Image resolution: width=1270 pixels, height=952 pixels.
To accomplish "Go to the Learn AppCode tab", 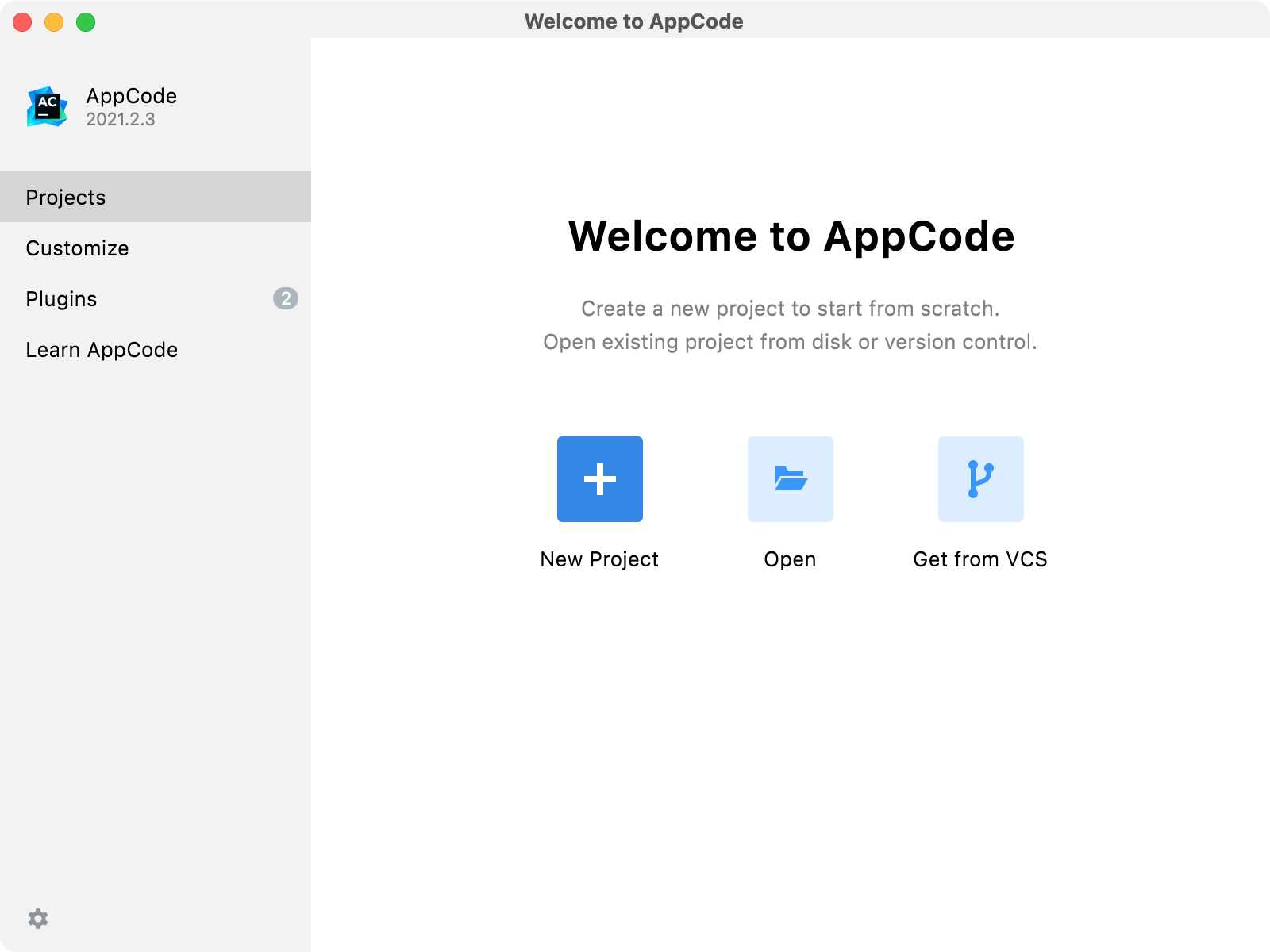I will [x=156, y=349].
